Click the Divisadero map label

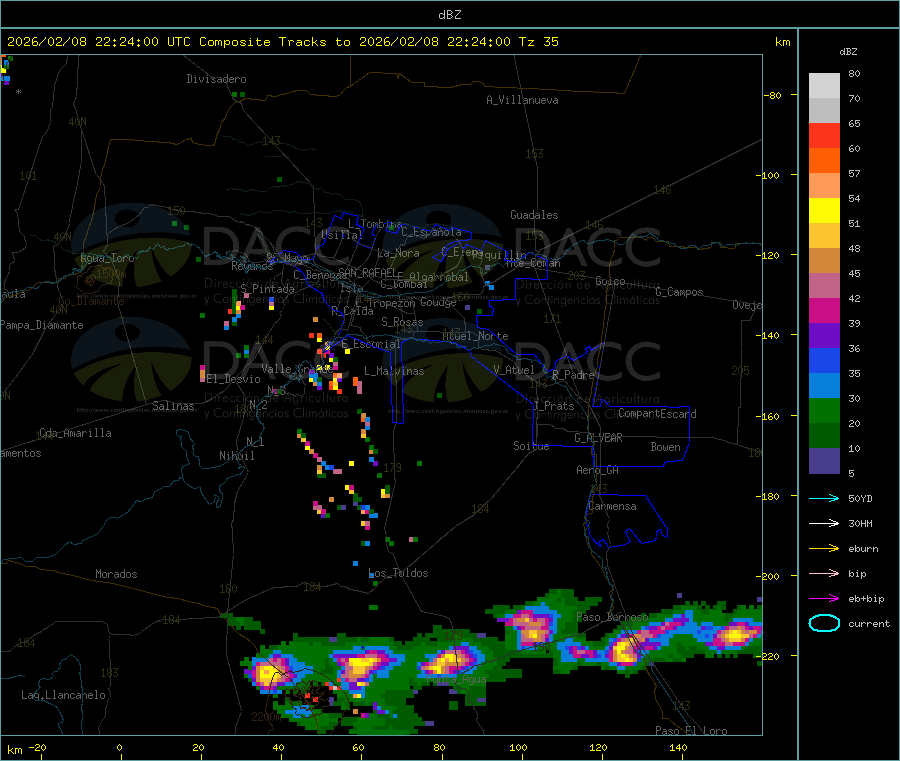tap(216, 79)
